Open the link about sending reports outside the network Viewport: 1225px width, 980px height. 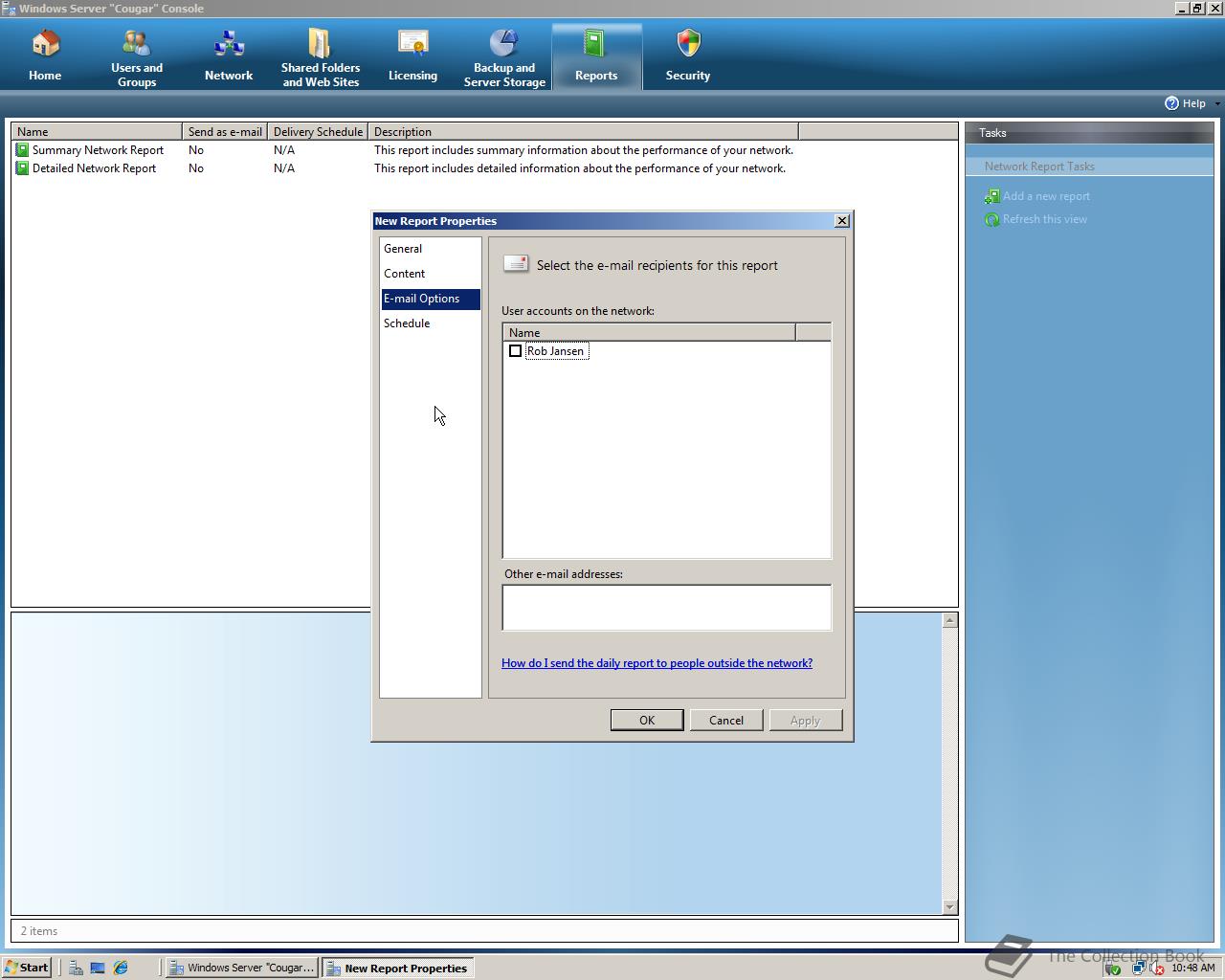click(x=657, y=663)
